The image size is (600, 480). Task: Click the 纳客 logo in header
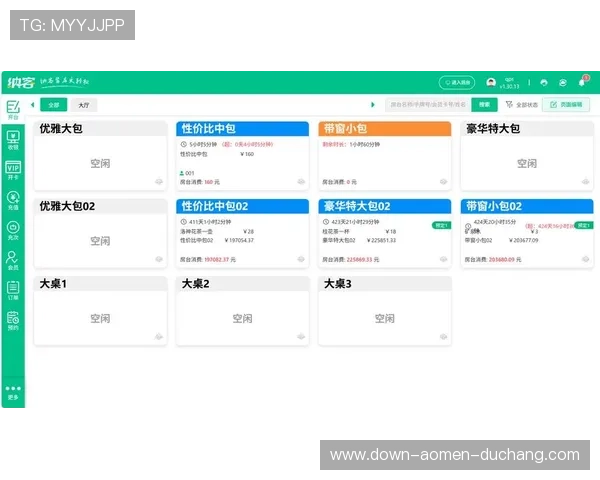pos(21,82)
